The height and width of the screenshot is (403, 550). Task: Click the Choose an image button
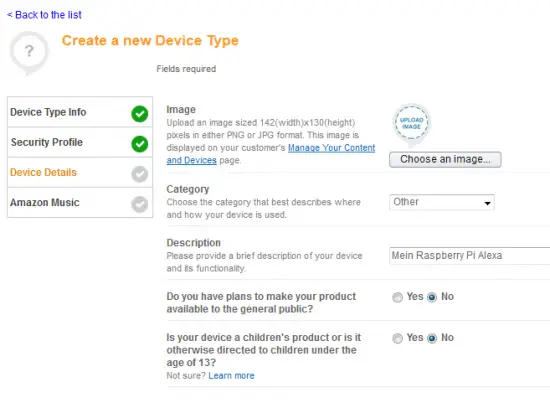(x=445, y=160)
